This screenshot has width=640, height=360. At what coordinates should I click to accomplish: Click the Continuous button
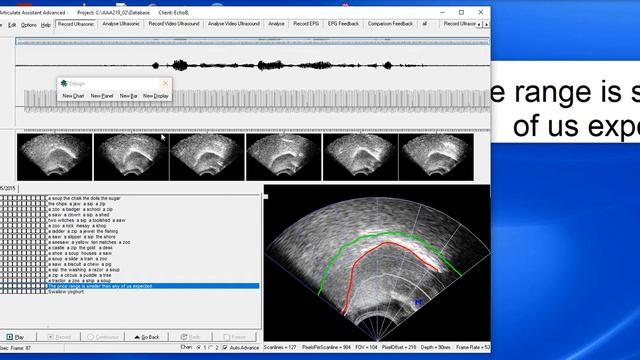point(102,337)
